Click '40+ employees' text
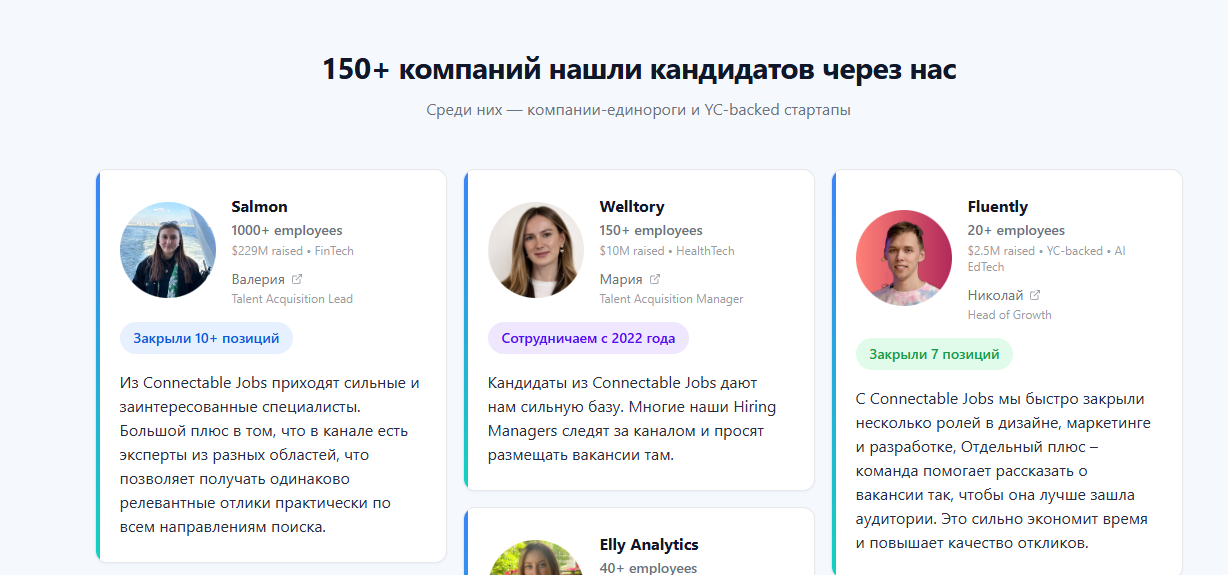This screenshot has height=575, width=1228. (648, 568)
